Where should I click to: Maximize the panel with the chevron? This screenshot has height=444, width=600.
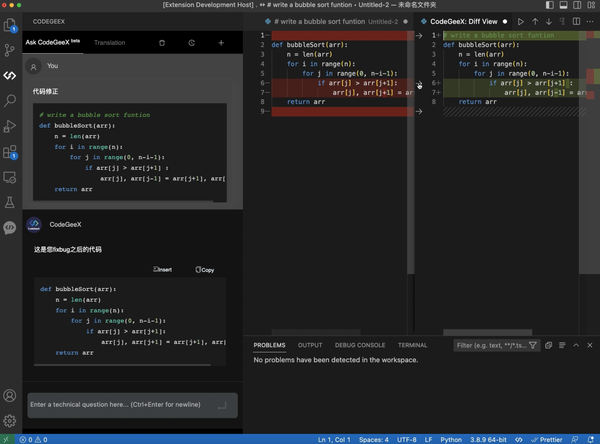pos(576,345)
